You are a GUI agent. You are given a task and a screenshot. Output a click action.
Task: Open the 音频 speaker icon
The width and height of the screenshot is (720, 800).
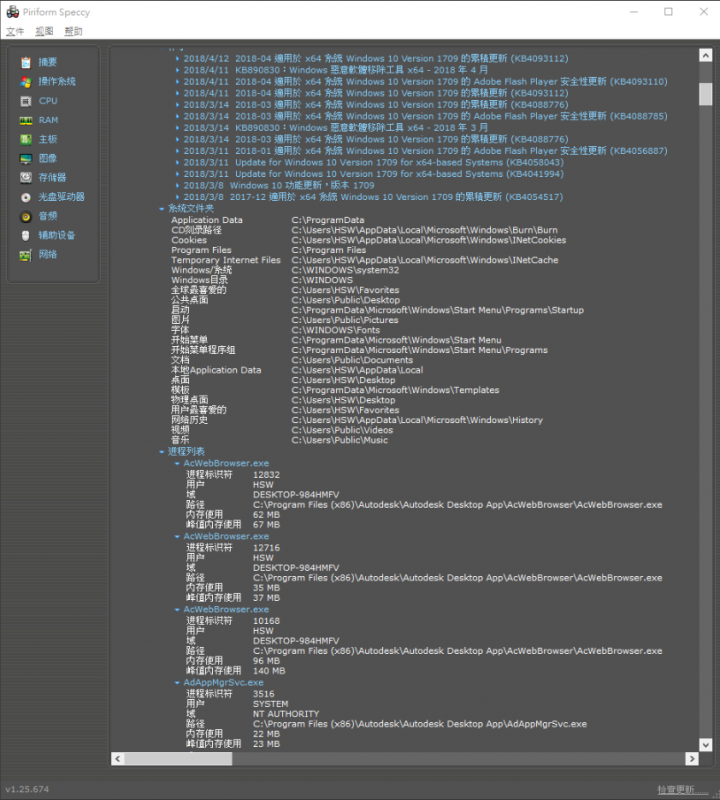click(x=26, y=216)
